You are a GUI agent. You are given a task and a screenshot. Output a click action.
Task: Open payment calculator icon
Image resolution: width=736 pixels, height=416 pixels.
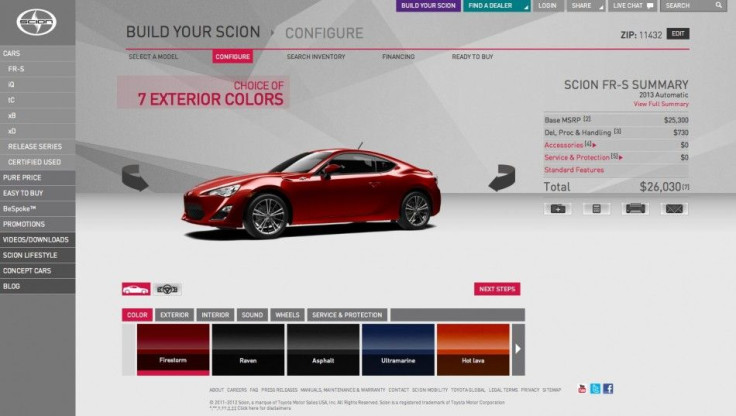[x=597, y=208]
